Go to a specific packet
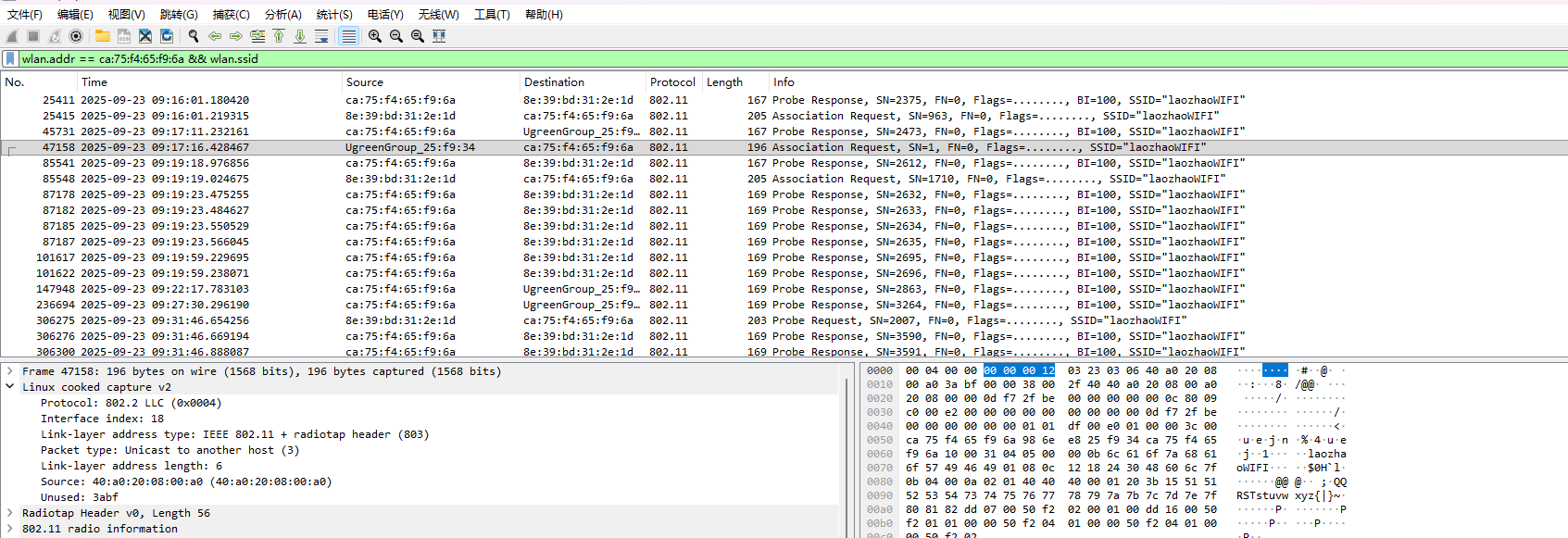Screen dimensions: 1568x538 click(257, 36)
